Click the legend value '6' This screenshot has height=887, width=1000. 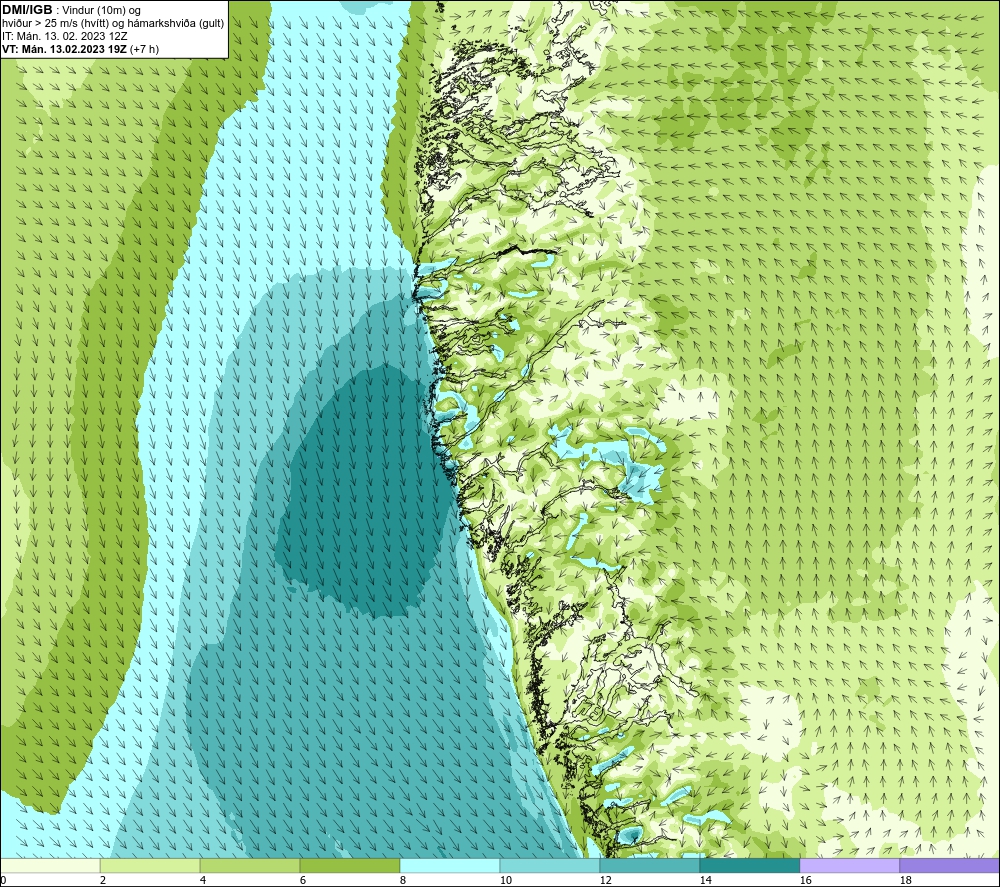click(x=303, y=880)
